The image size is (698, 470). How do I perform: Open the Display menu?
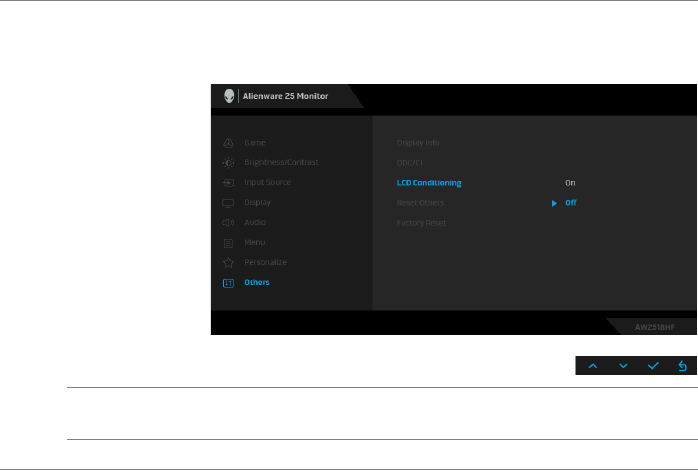(257, 202)
